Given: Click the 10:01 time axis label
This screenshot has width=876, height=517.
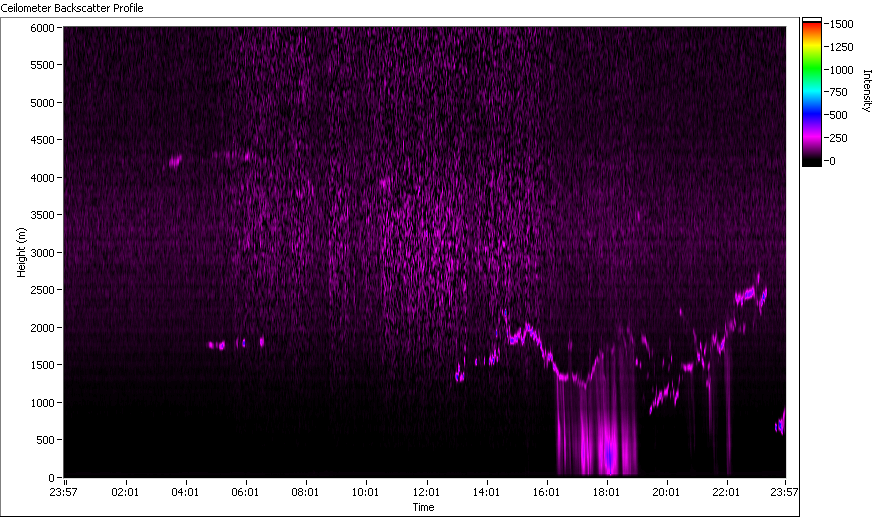Looking at the screenshot, I should (x=365, y=492).
